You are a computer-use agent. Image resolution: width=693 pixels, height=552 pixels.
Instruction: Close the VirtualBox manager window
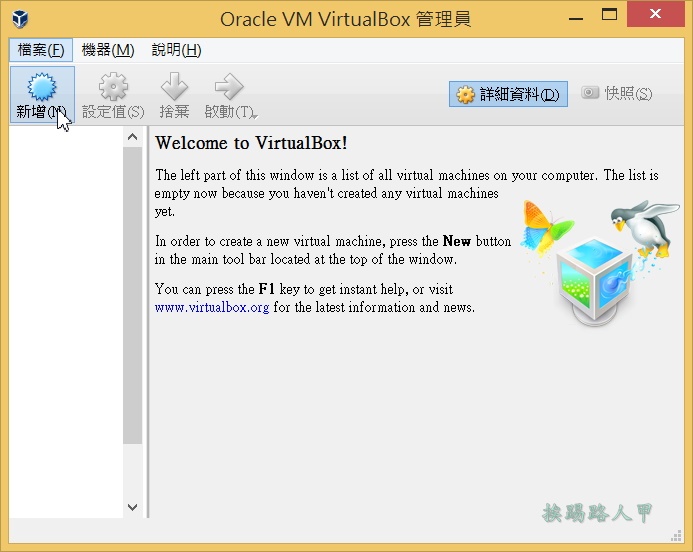point(655,14)
